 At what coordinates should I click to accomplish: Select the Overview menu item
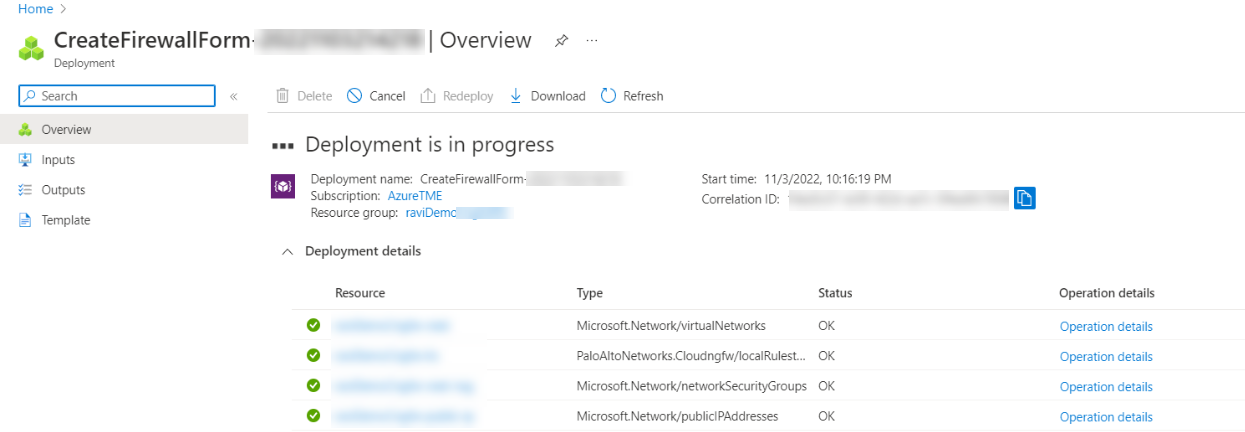[66, 130]
